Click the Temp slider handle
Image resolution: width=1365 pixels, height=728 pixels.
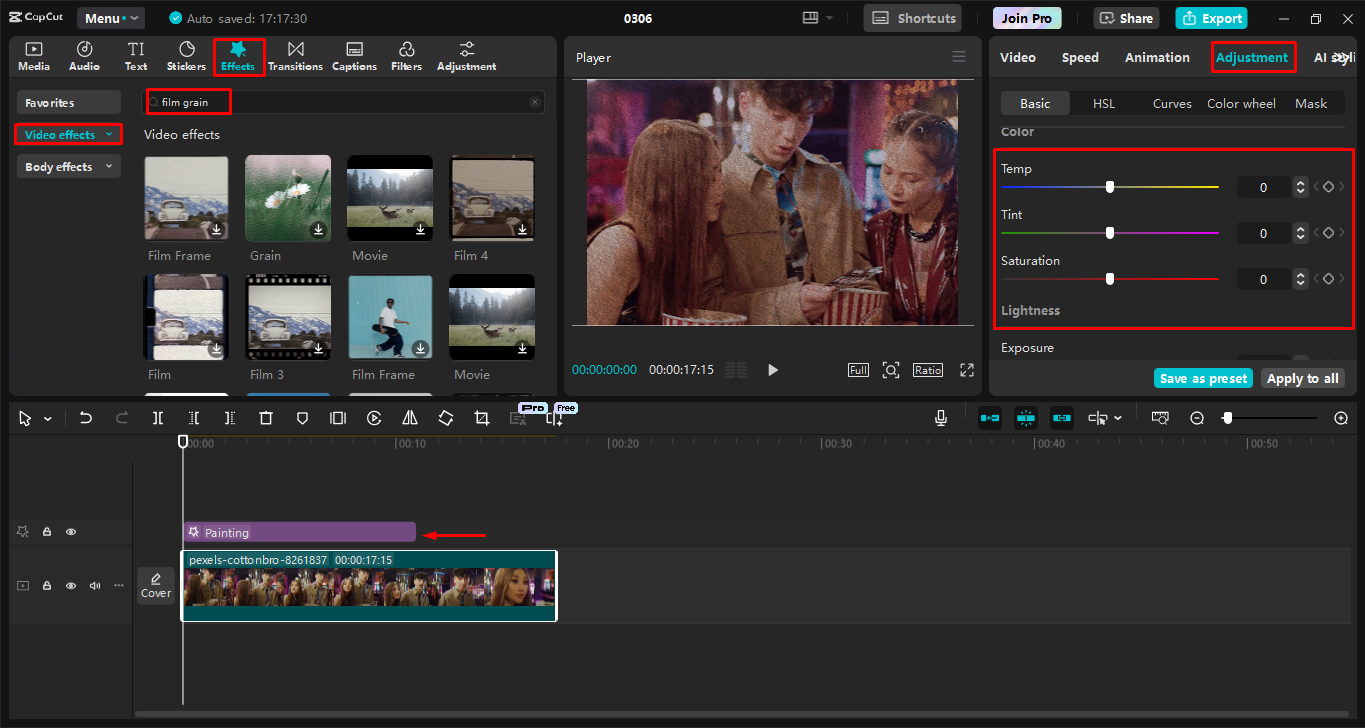coord(1110,187)
